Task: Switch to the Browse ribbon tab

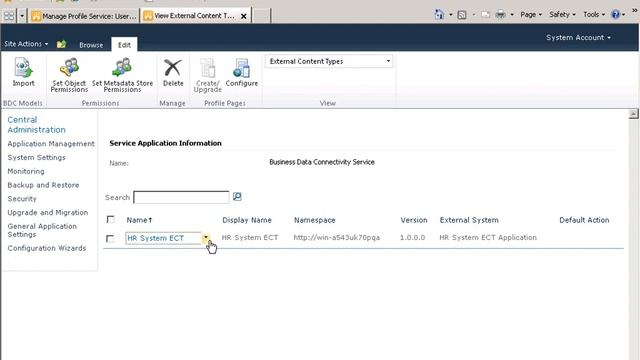Action: coord(91,45)
